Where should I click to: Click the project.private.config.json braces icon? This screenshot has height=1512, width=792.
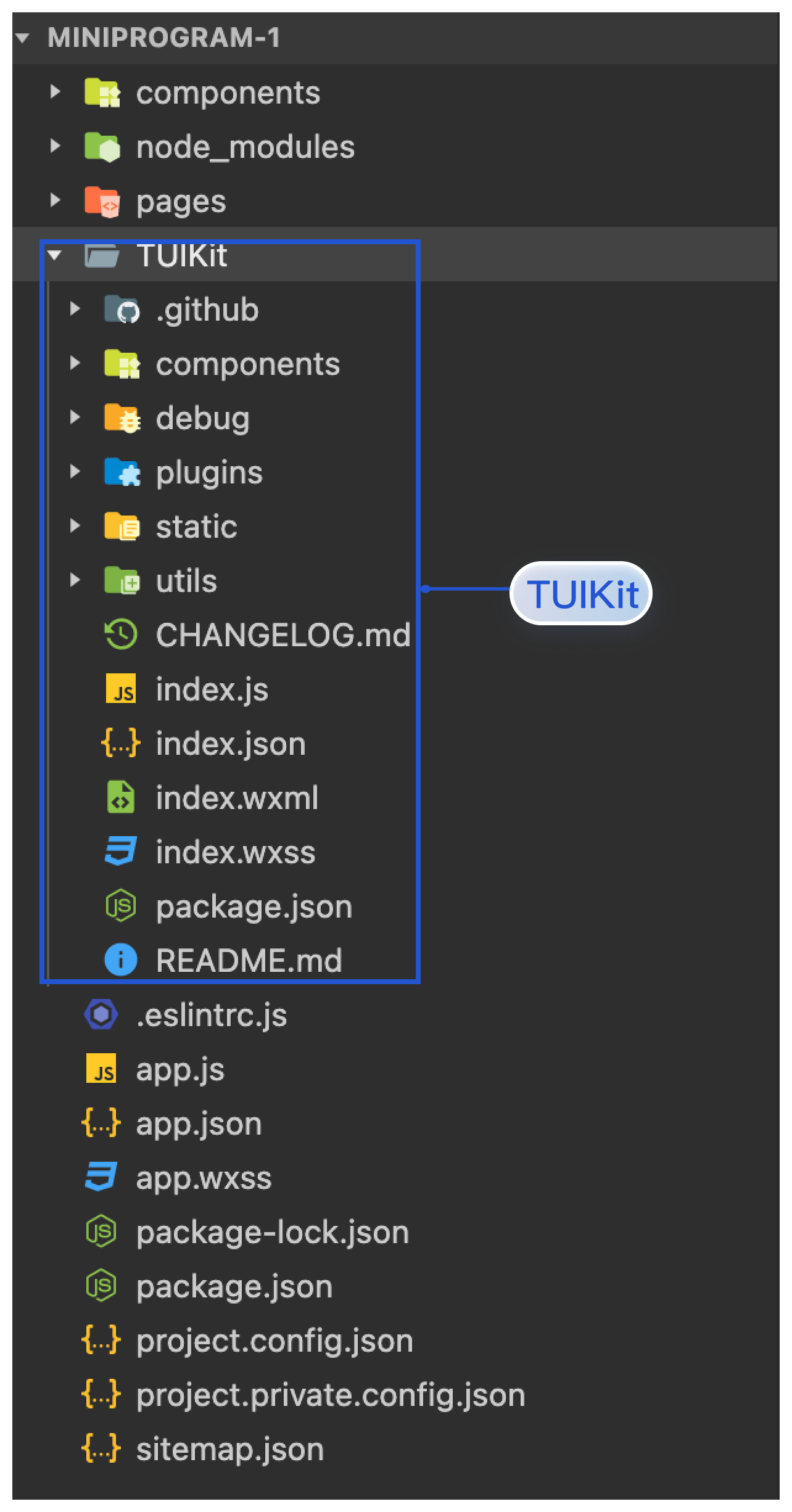tap(101, 1394)
